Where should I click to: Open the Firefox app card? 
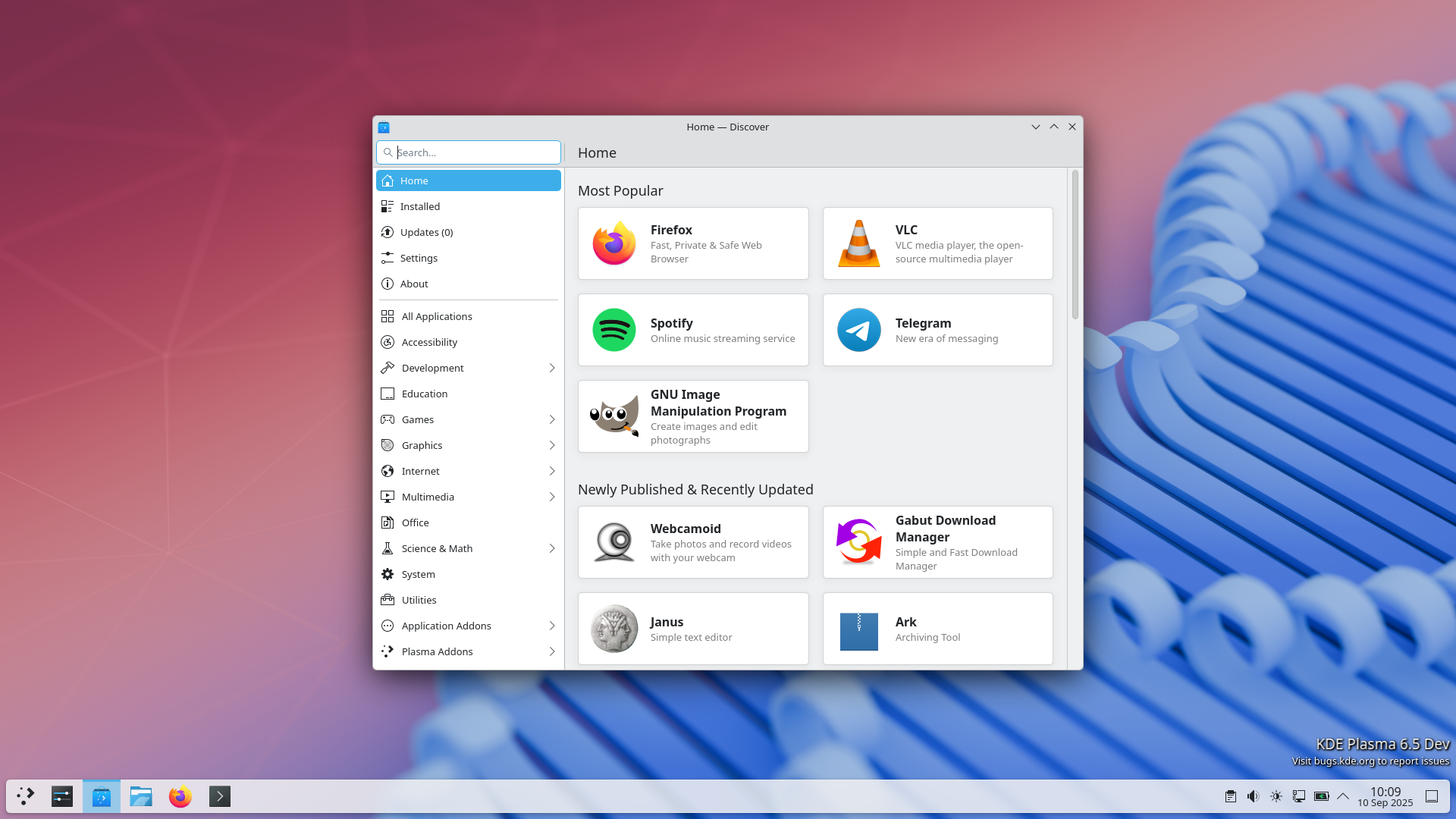(693, 243)
